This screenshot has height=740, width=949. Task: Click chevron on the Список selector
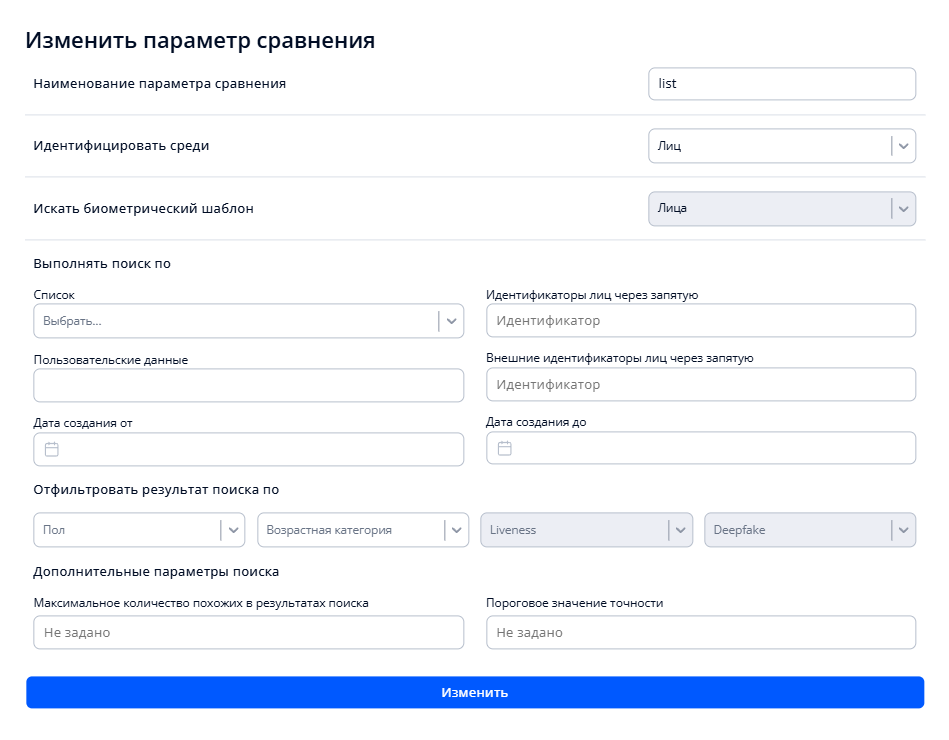point(452,320)
